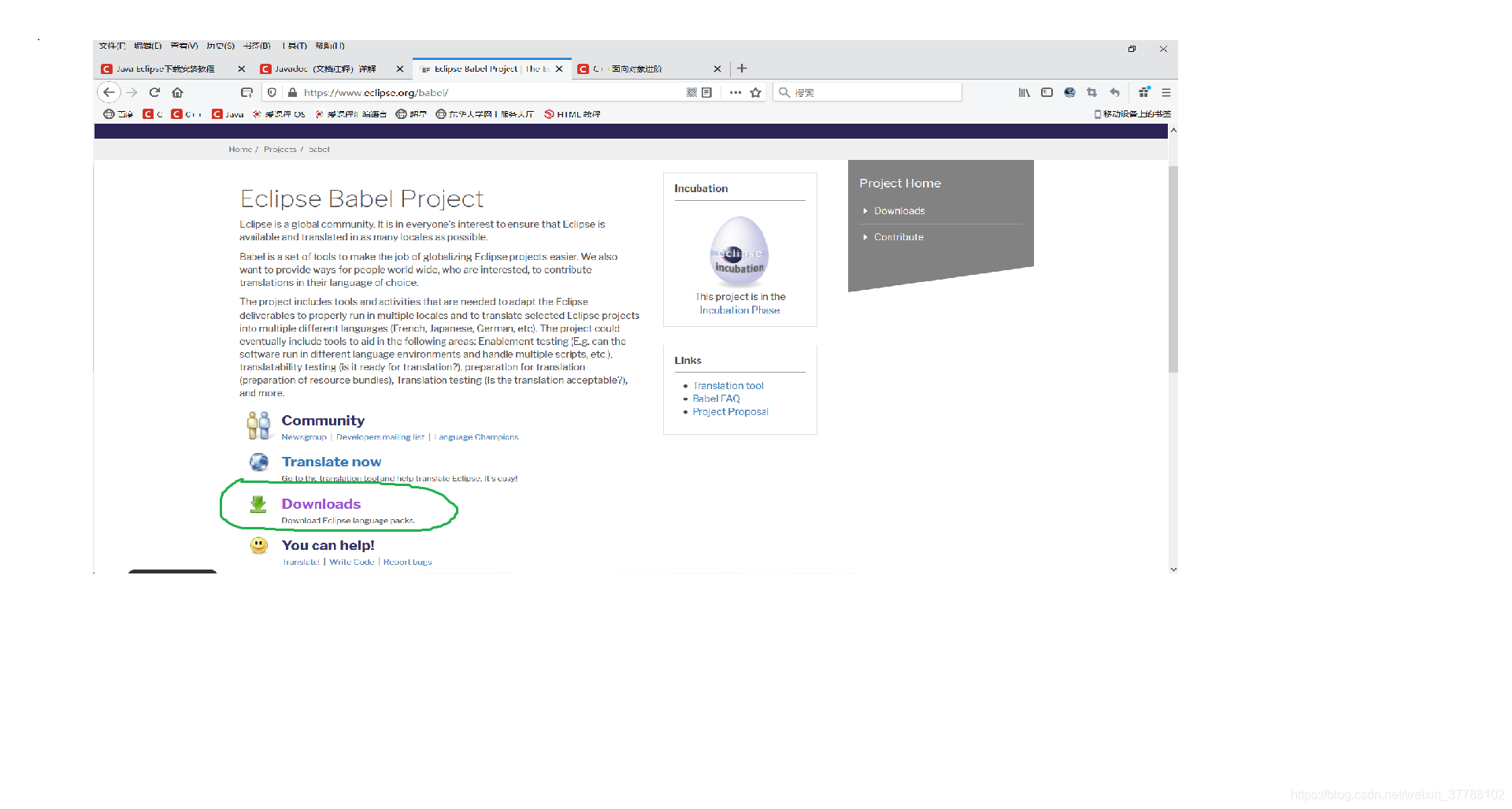The image size is (1512, 809).
Task: Toggle reader view icon in address bar
Action: tap(706, 92)
